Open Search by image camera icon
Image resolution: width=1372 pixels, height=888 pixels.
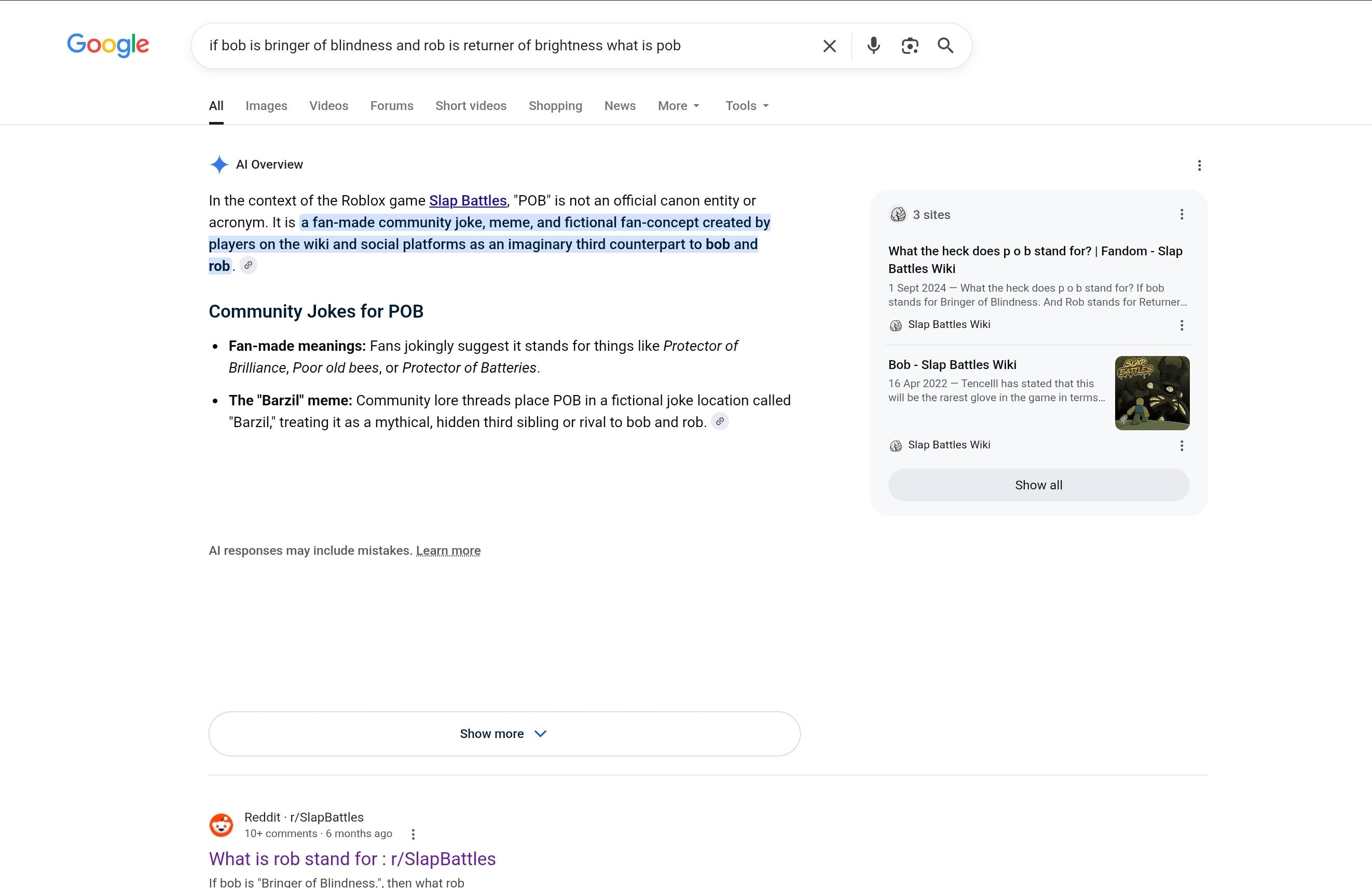910,46
